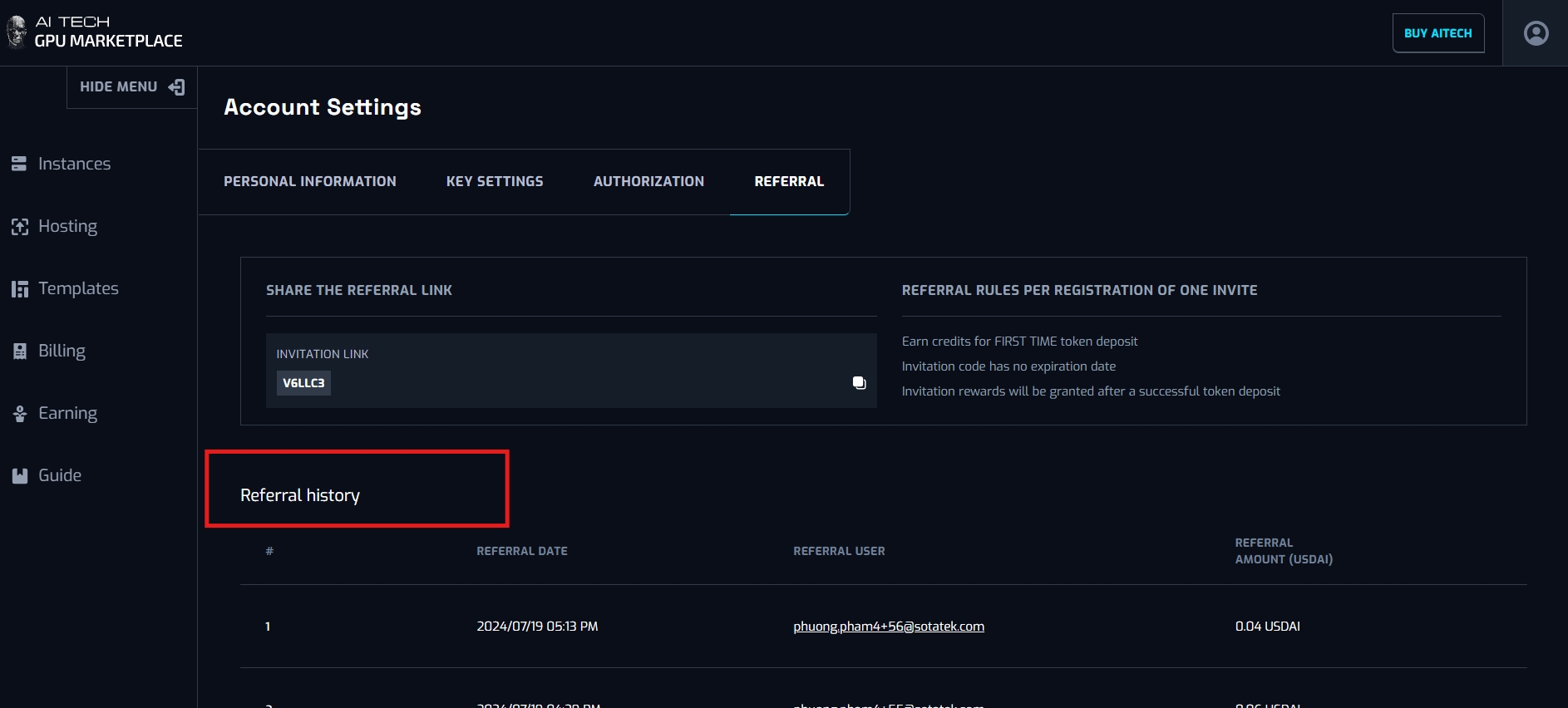Image resolution: width=1568 pixels, height=708 pixels.
Task: Go to Earning page from sidebar
Action: pos(67,414)
